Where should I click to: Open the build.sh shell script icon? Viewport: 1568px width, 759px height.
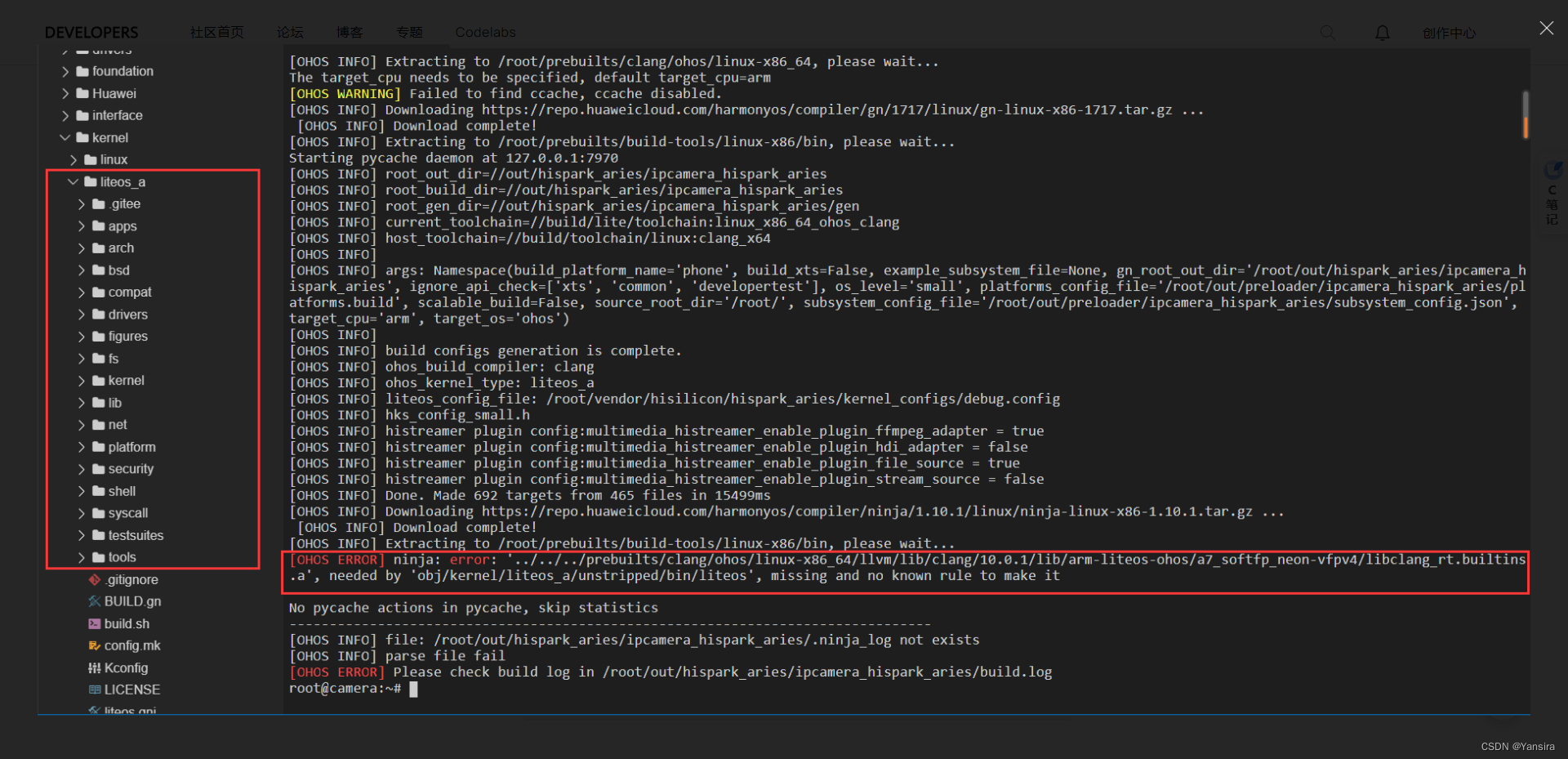point(93,623)
